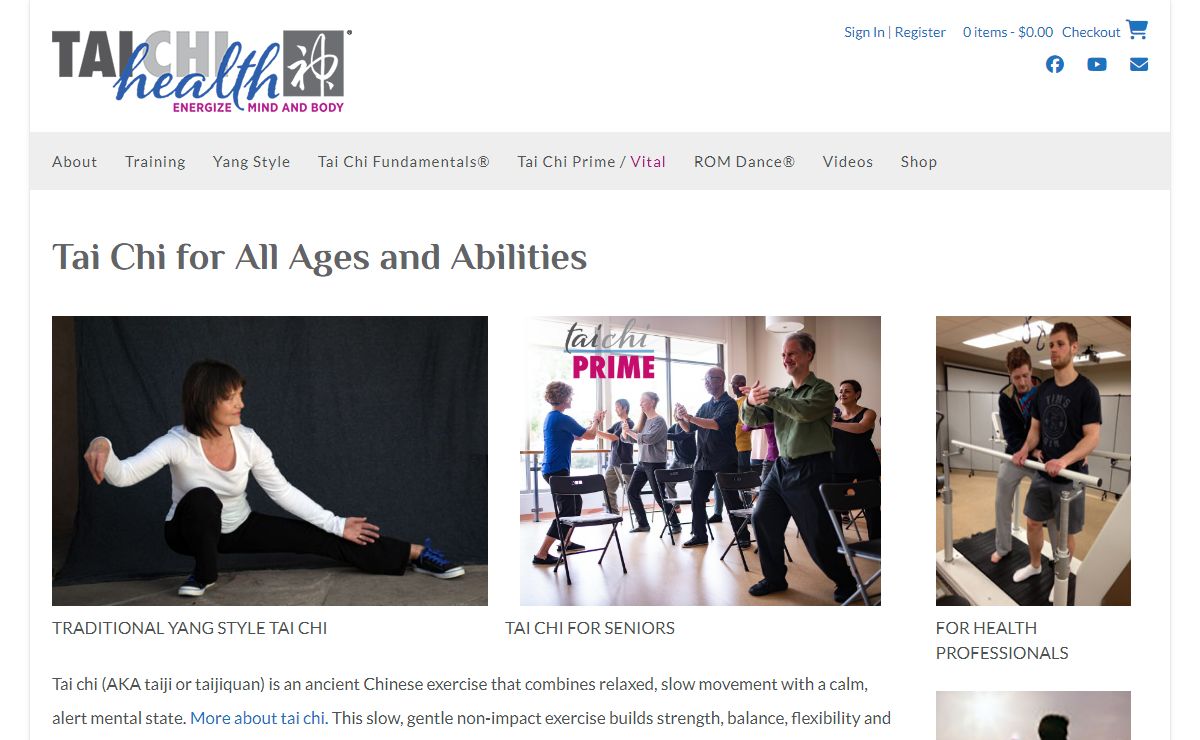Follow the More about tai chi link
Image resolution: width=1200 pixels, height=740 pixels.
coord(258,718)
